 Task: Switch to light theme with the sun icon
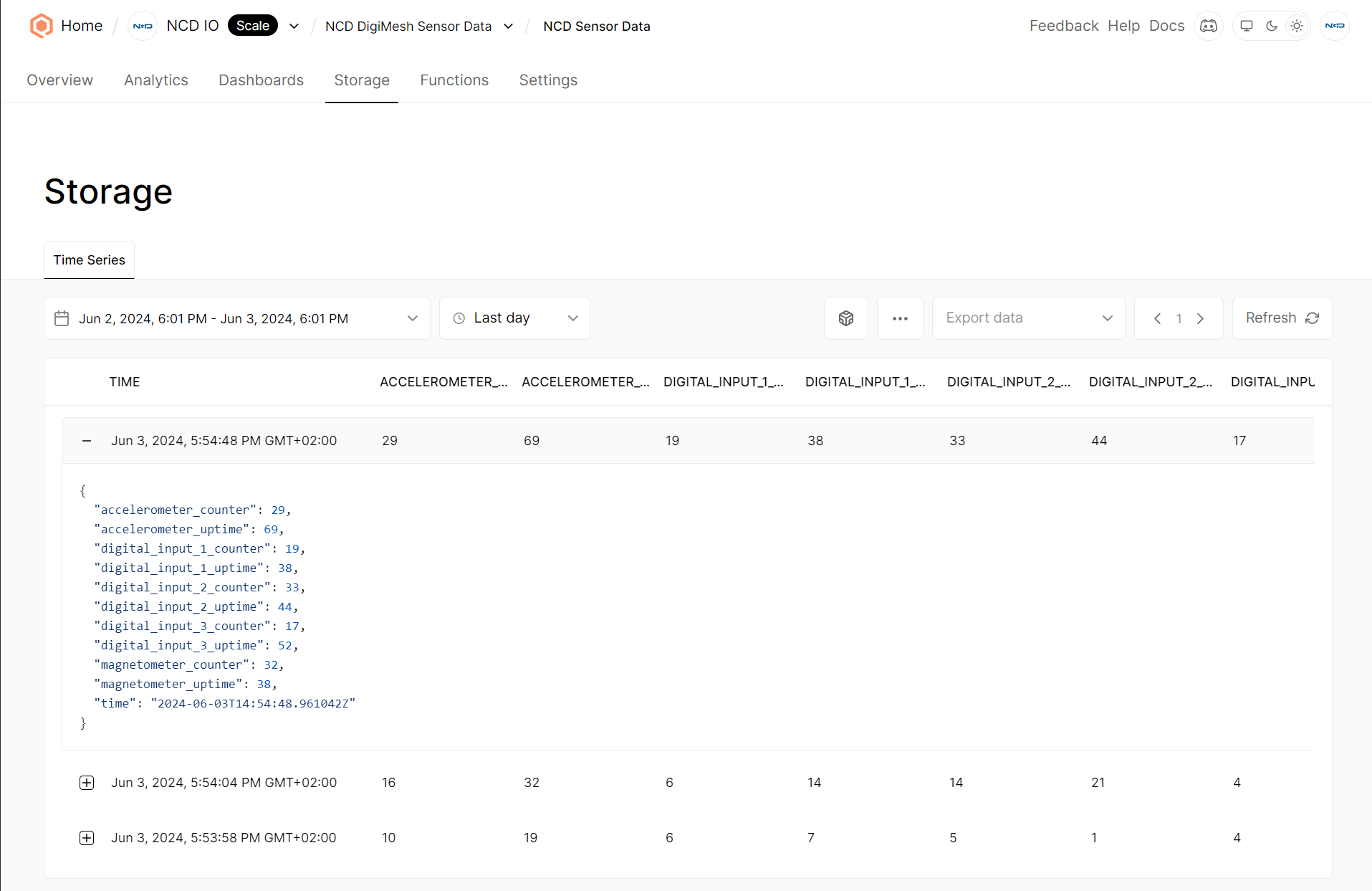click(x=1297, y=26)
